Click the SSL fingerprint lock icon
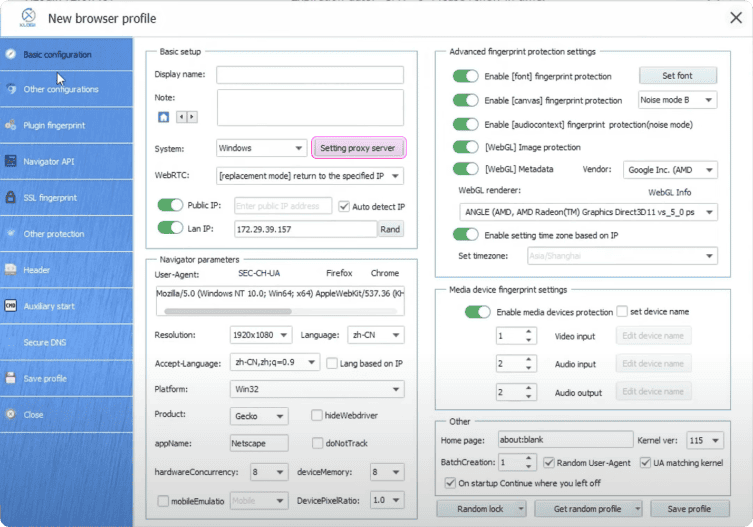The height and width of the screenshot is (527, 753). pos(11,197)
